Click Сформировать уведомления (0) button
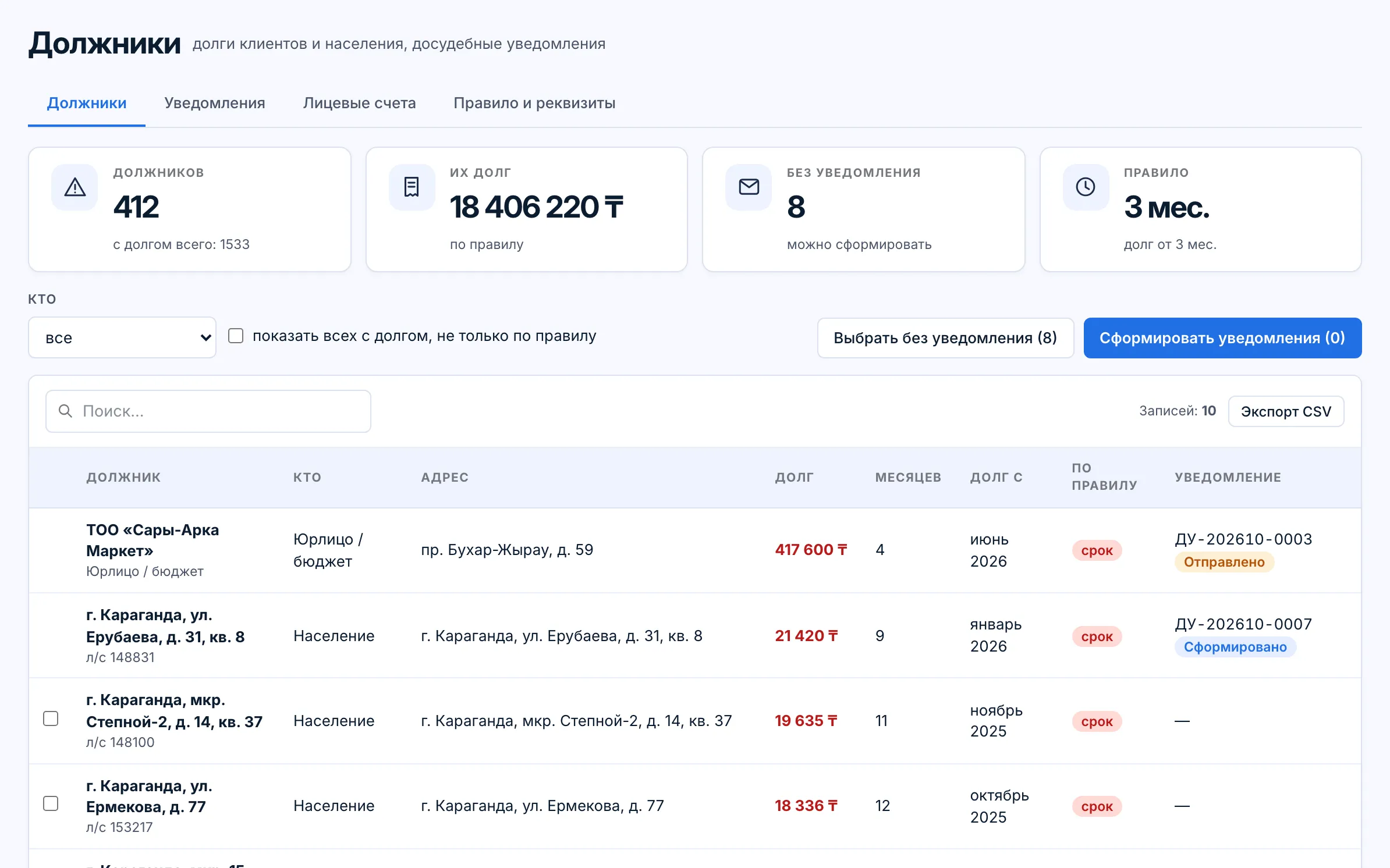 click(x=1222, y=338)
